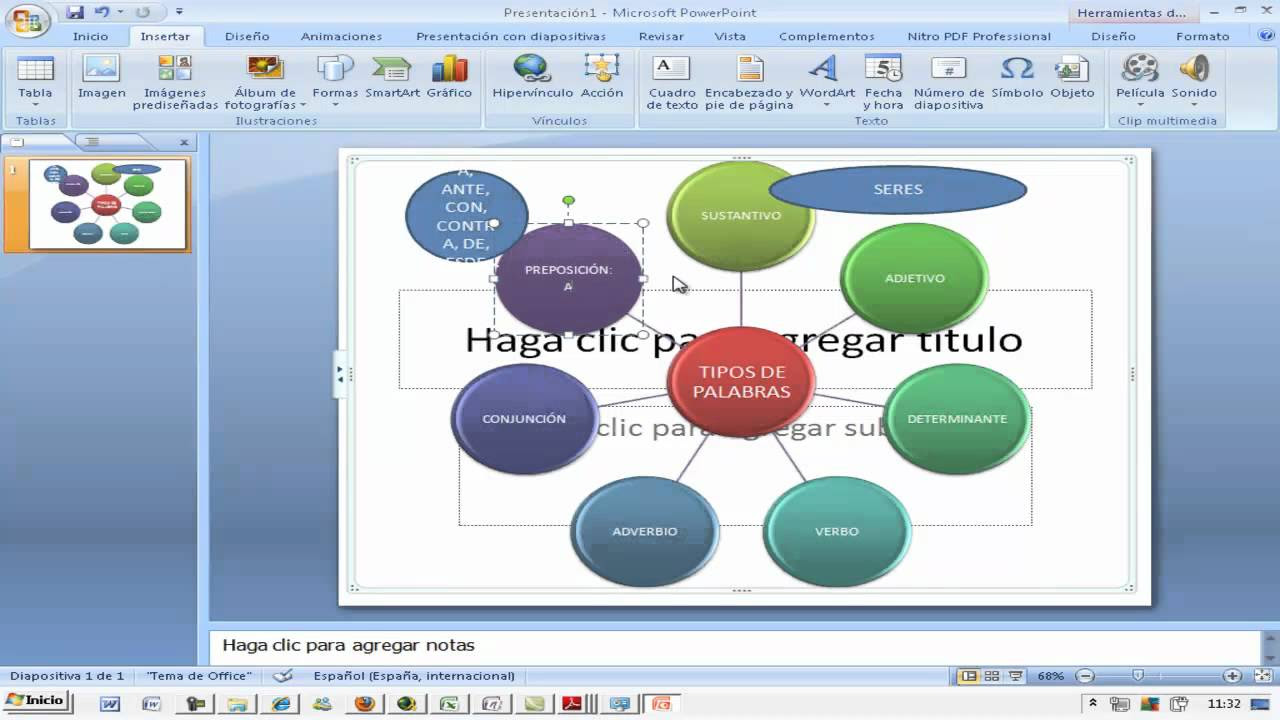This screenshot has width=1280, height=720.
Task: Switch to Normal view
Action: [x=968, y=676]
